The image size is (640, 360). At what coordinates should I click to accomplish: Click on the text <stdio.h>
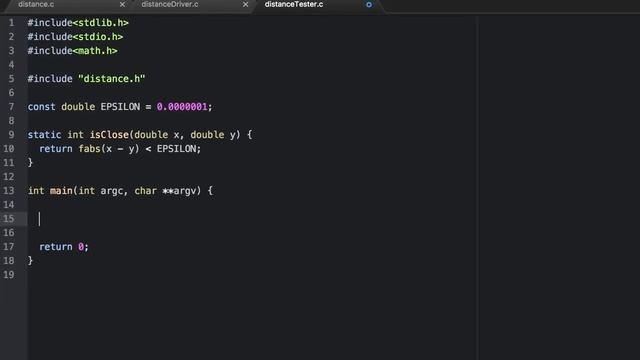coord(98,37)
